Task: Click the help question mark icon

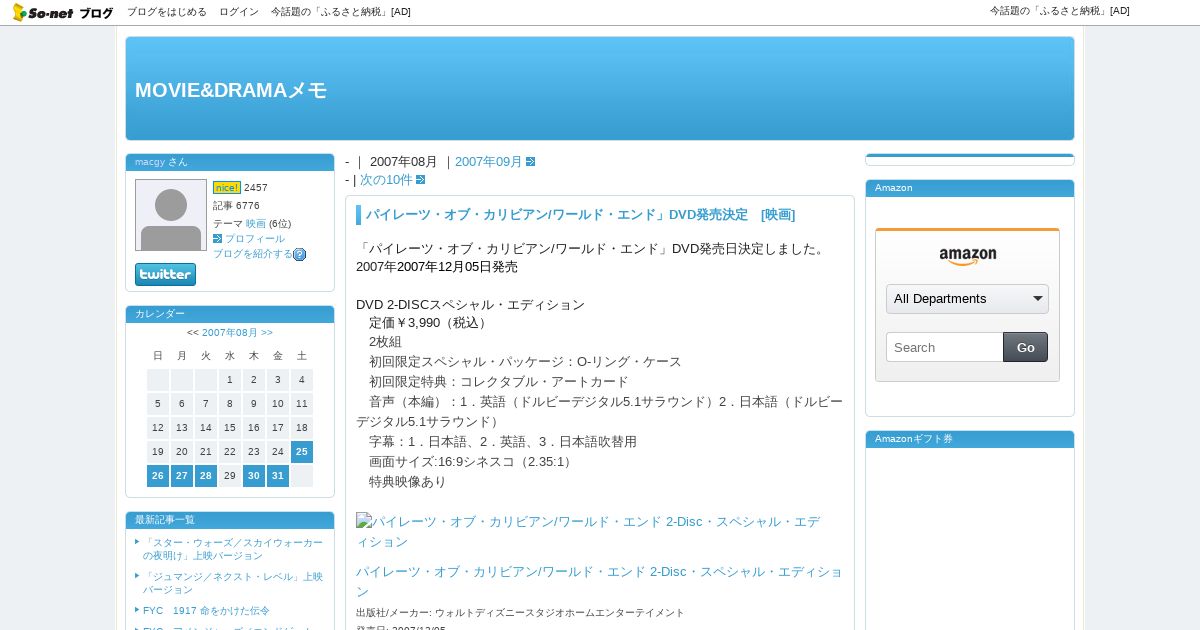Action: 300,254
